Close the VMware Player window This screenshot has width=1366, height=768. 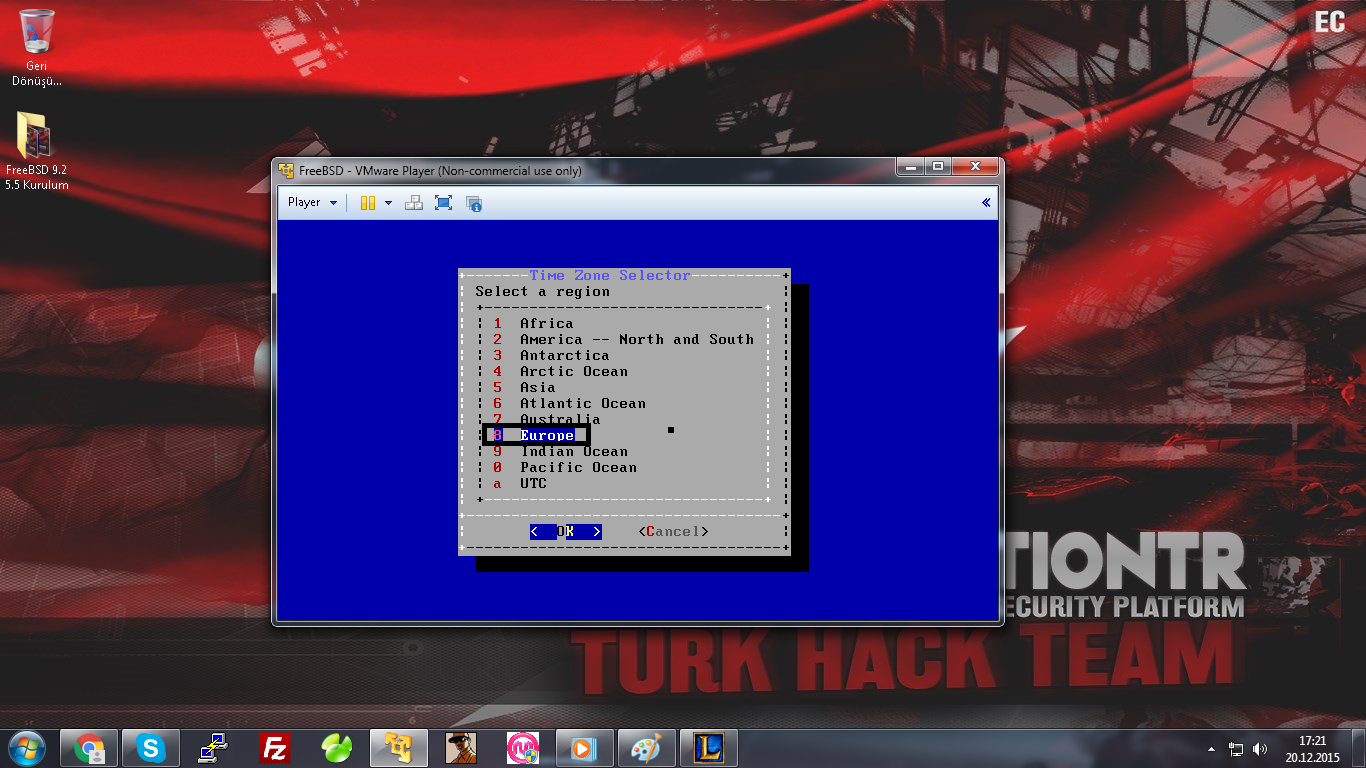click(x=975, y=167)
